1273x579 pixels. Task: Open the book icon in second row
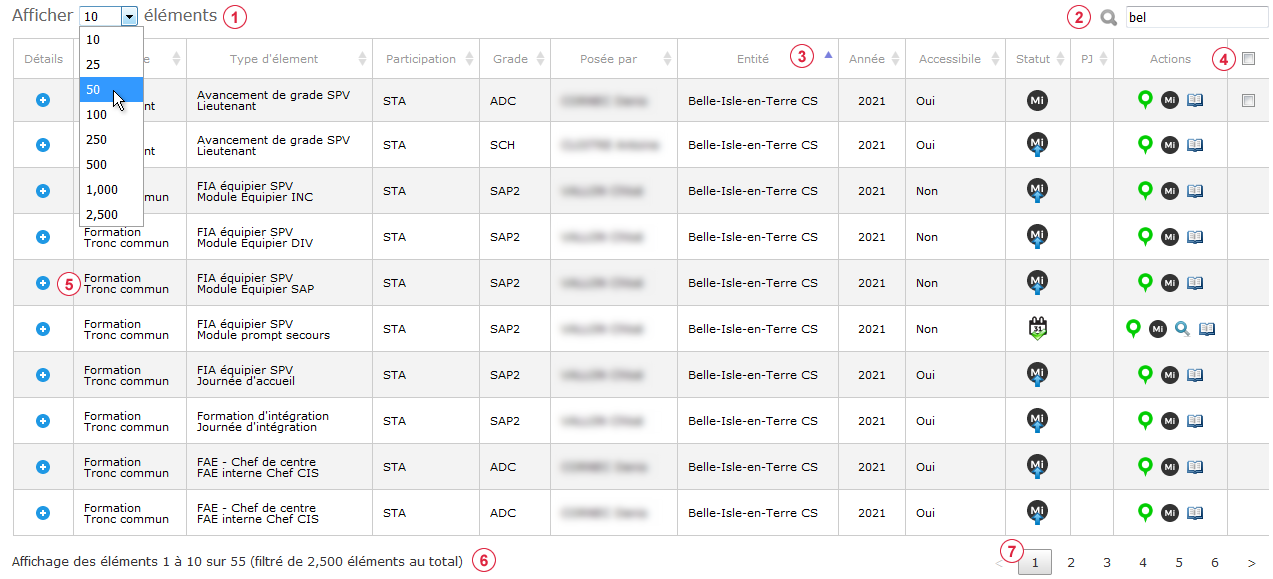point(1194,145)
